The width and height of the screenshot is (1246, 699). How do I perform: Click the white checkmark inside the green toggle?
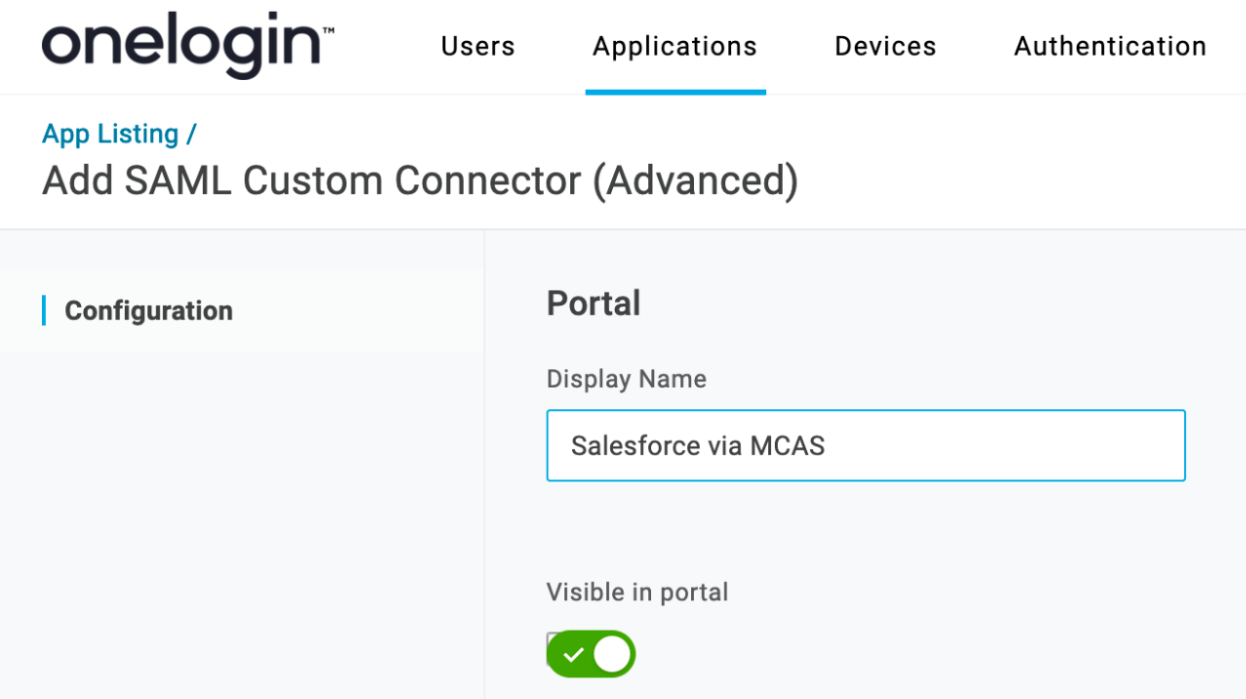click(573, 655)
